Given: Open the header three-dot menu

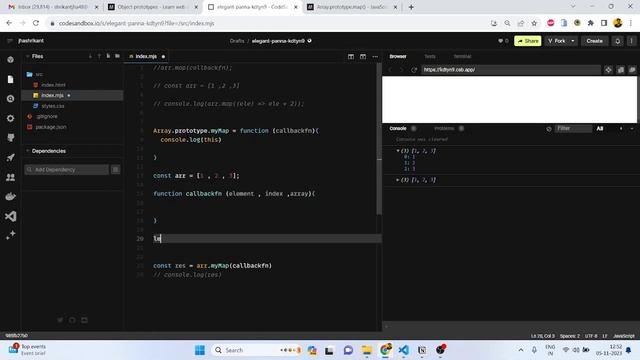Looking at the screenshot, I should 631,41.
